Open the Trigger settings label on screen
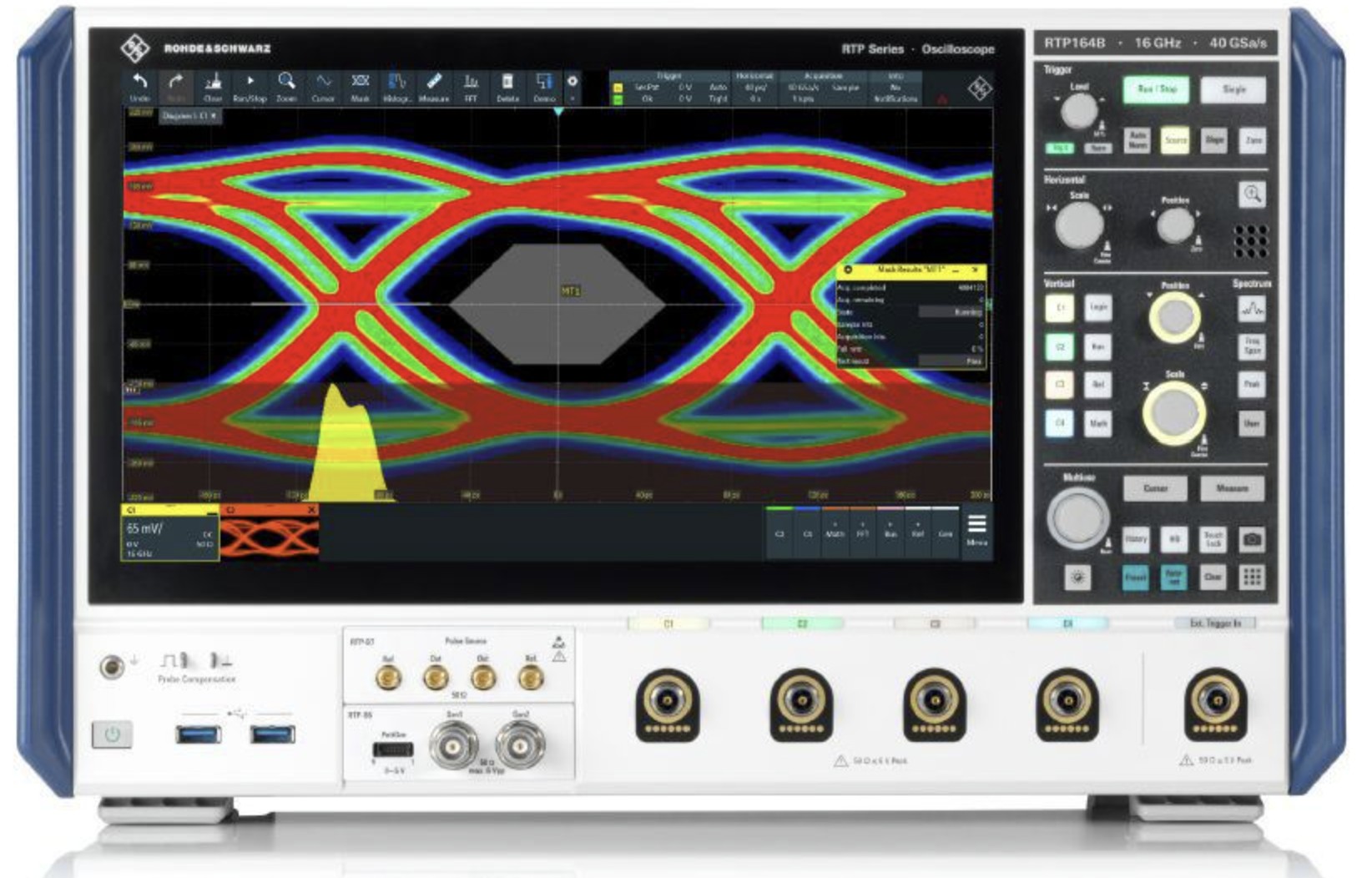The image size is (1372, 878). click(669, 76)
